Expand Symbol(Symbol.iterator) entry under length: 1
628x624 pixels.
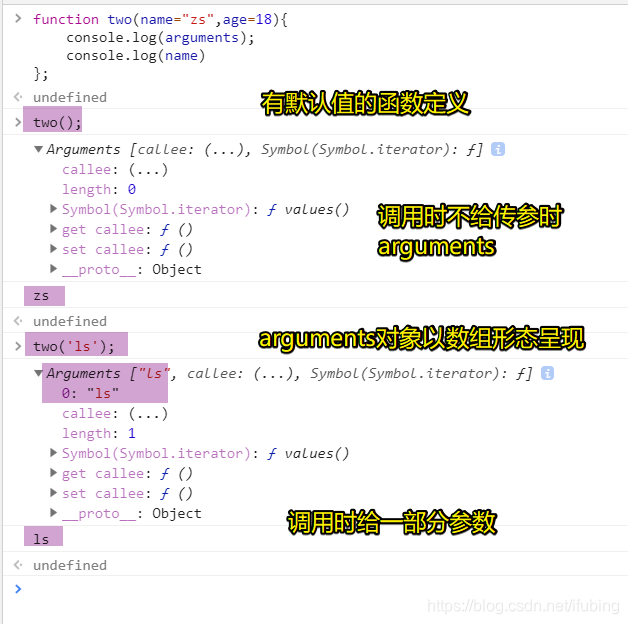(x=53, y=453)
